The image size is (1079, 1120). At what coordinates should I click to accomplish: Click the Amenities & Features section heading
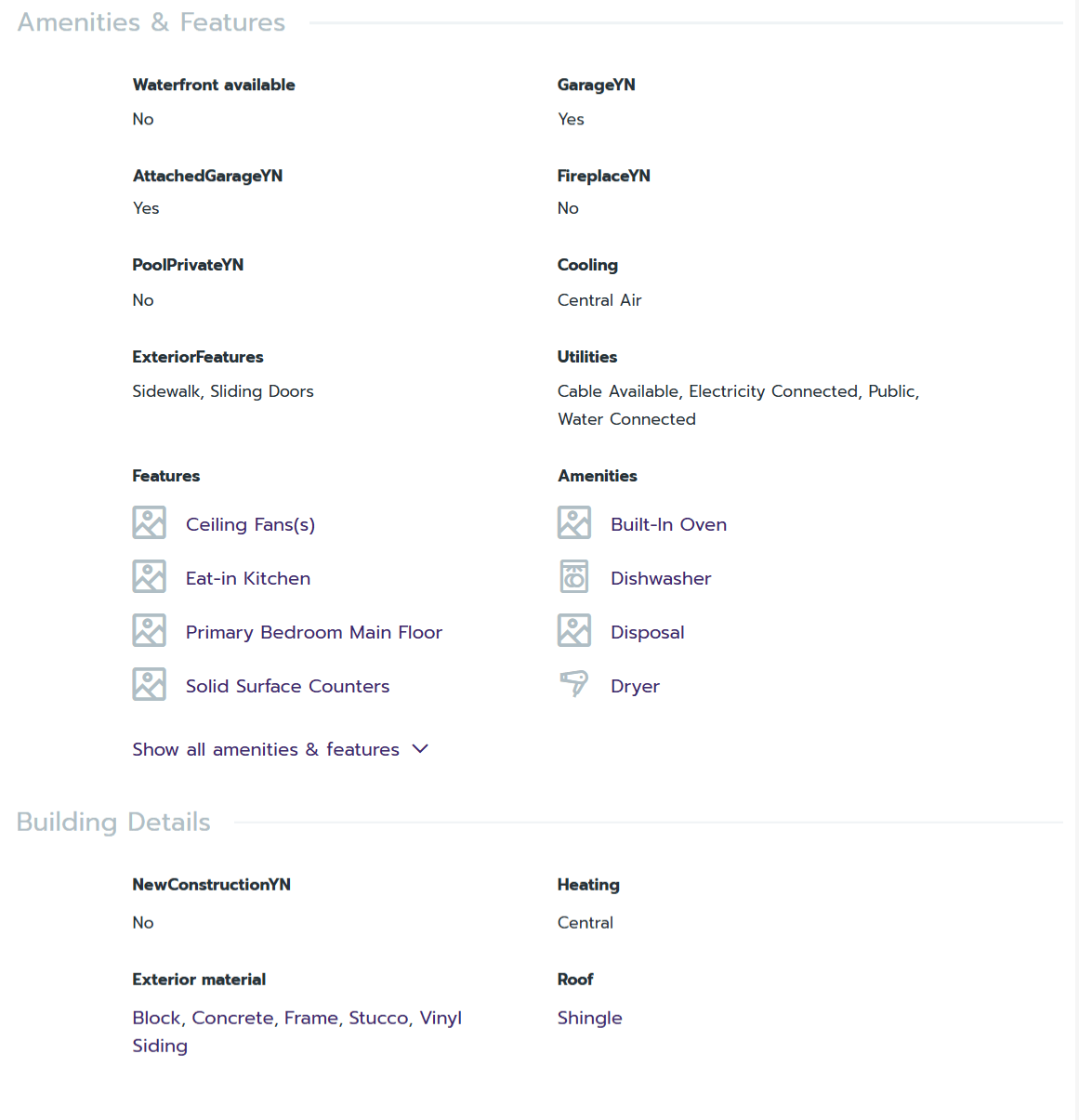coord(151,22)
